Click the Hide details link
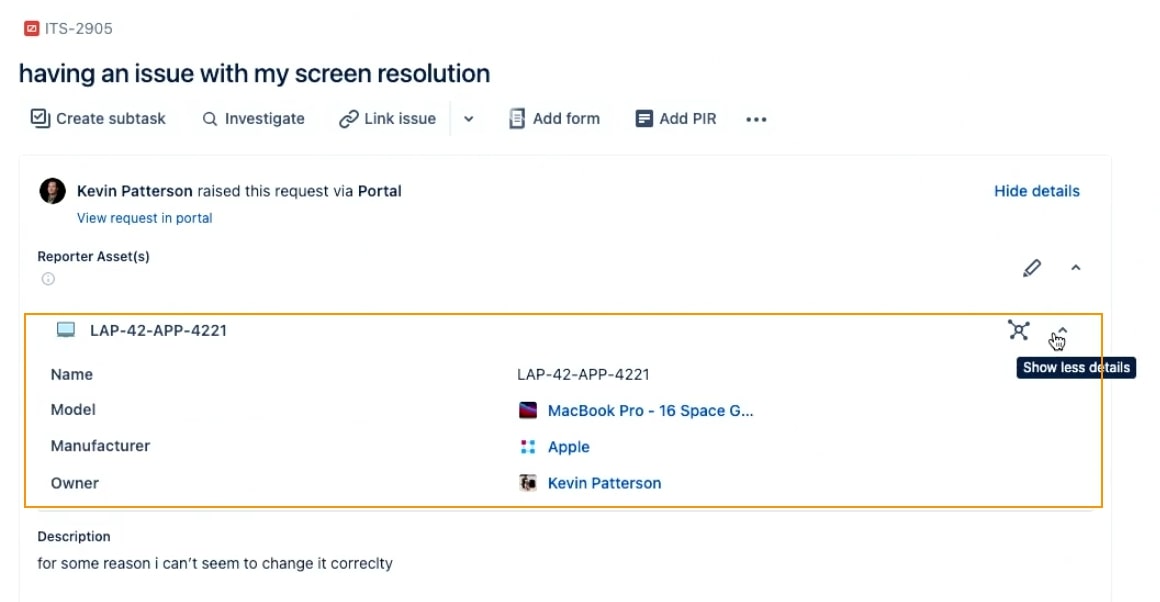The image size is (1160, 602). [1036, 191]
